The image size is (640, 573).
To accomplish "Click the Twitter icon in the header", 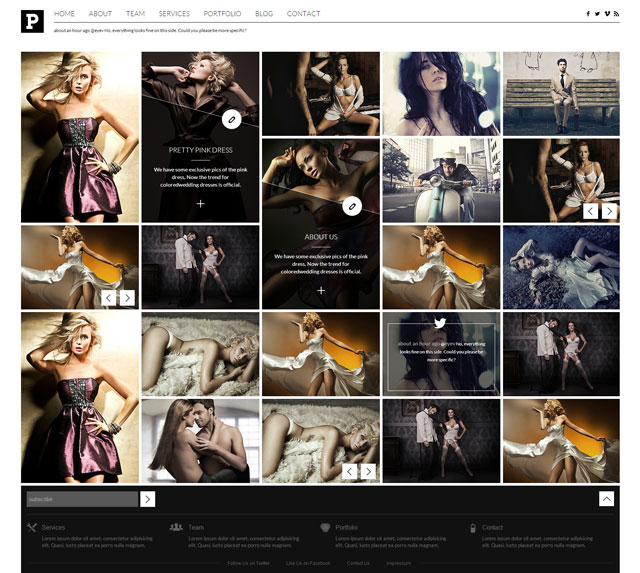I will (x=597, y=14).
